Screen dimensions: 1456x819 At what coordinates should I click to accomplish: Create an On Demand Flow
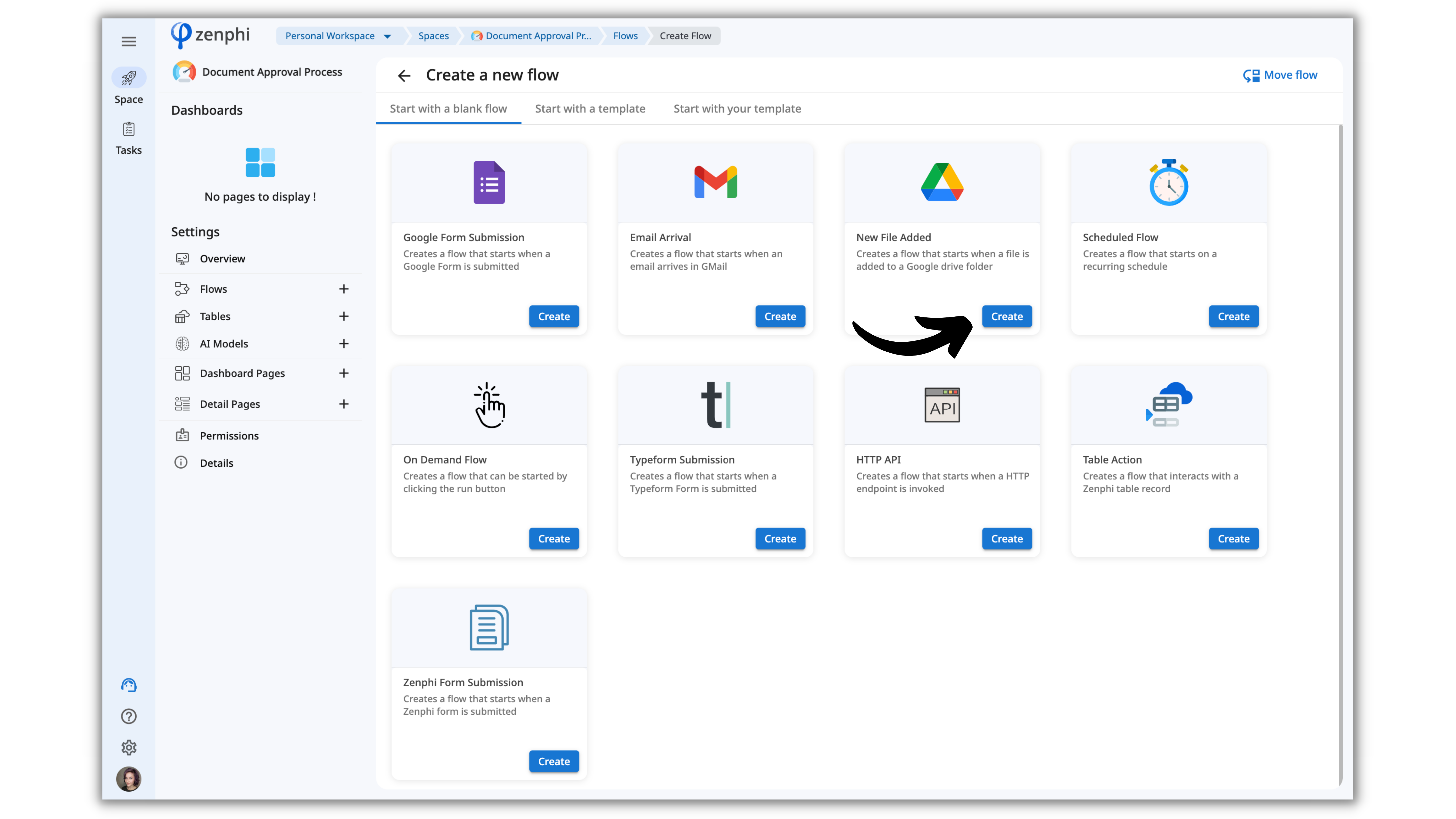click(553, 539)
